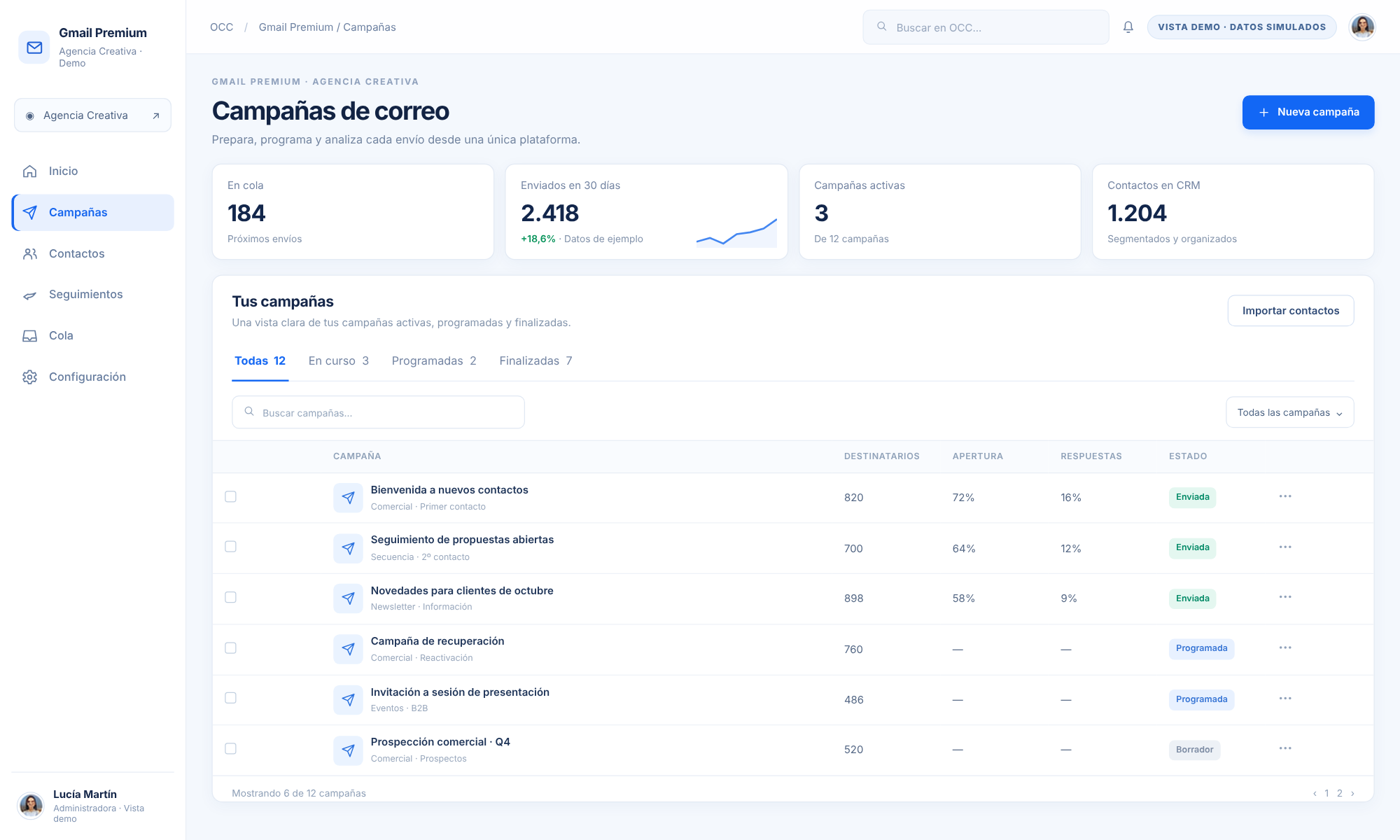Viewport: 1400px width, 840px height.
Task: Click the Seguimientos sidebar icon
Action: click(29, 295)
